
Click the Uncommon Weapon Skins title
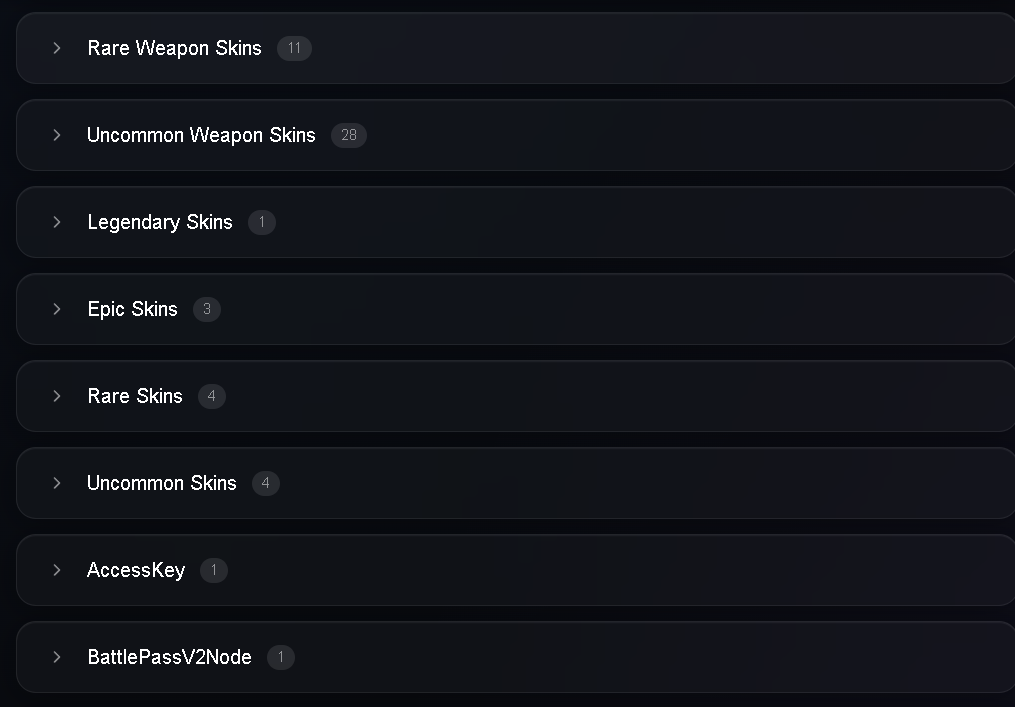tap(201, 135)
